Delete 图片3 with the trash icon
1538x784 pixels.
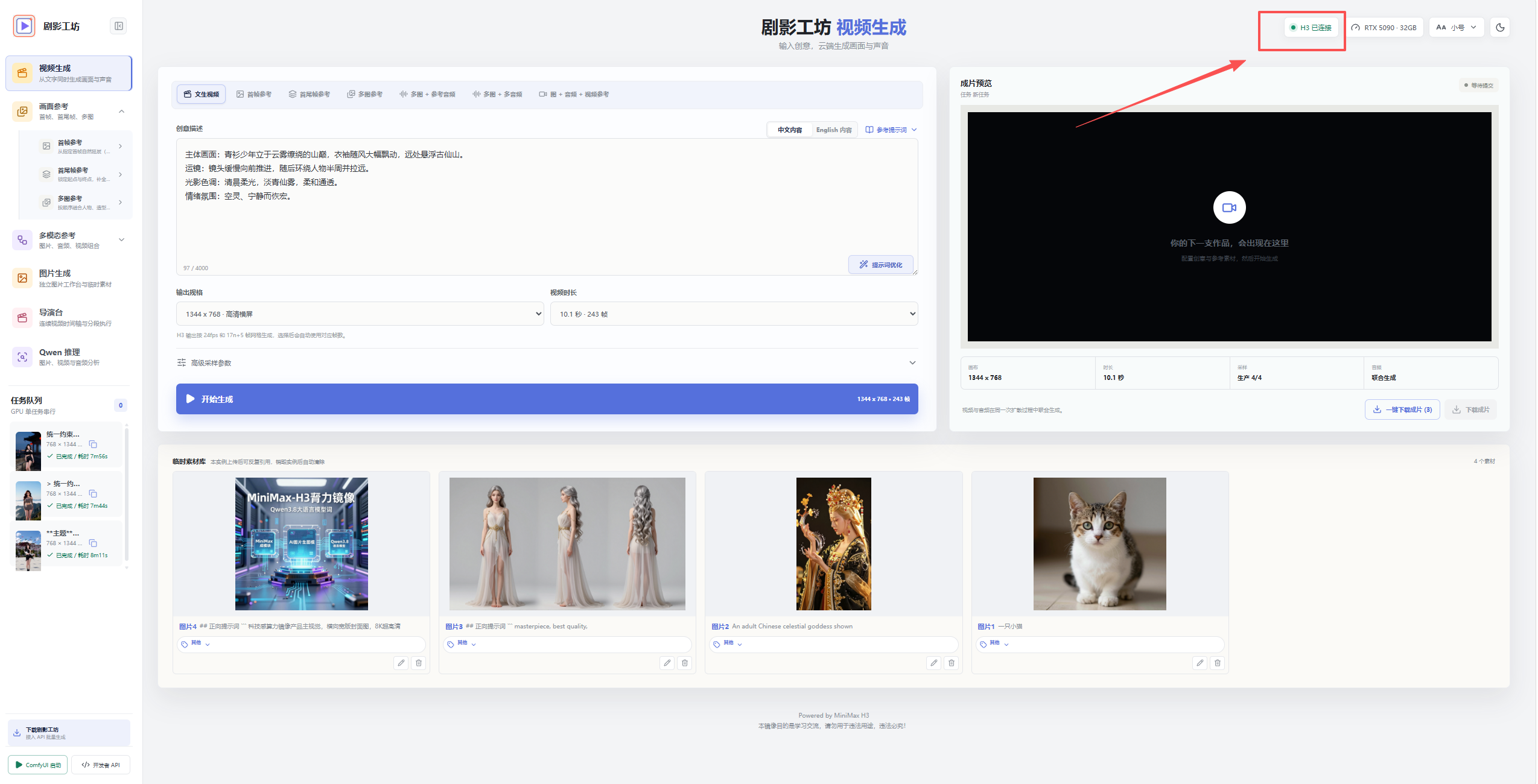click(x=685, y=663)
